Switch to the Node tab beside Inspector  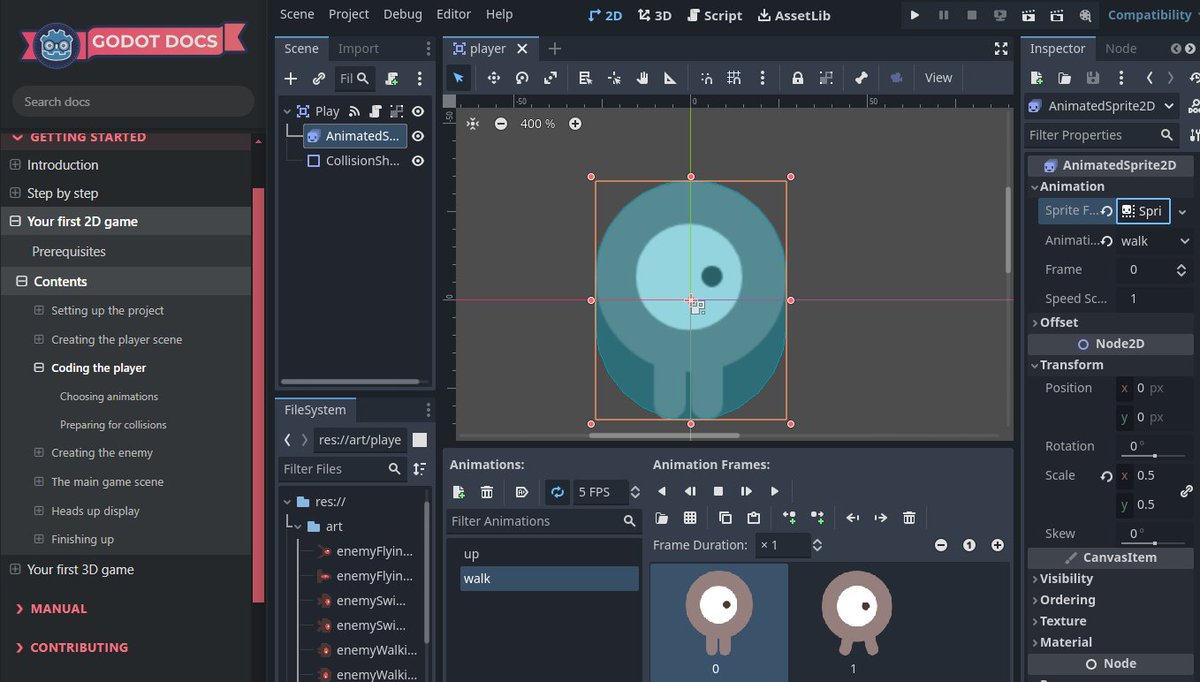point(1120,48)
